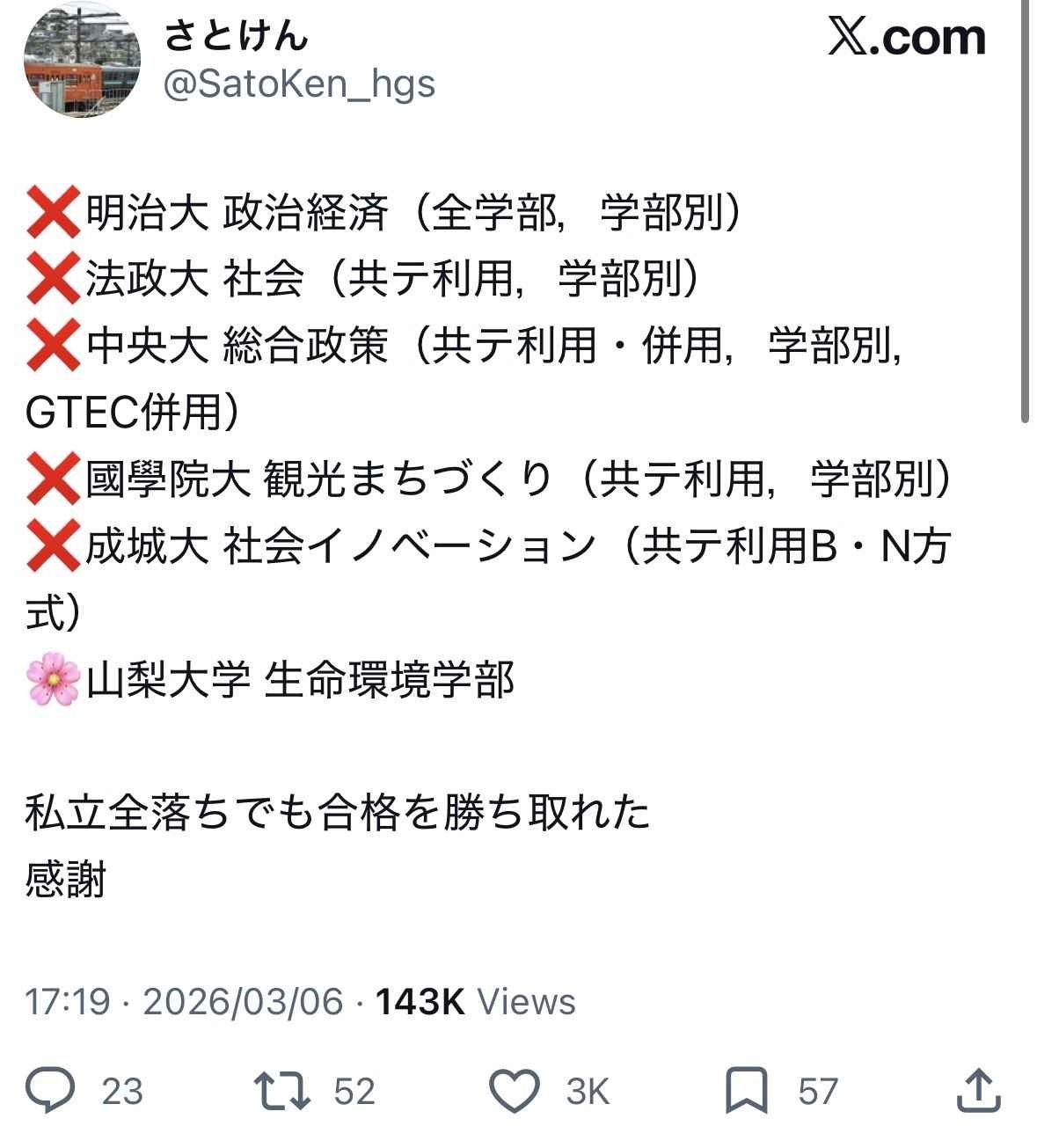Open the @SatoKen_hgs handle link

pyautogui.click(x=300, y=84)
